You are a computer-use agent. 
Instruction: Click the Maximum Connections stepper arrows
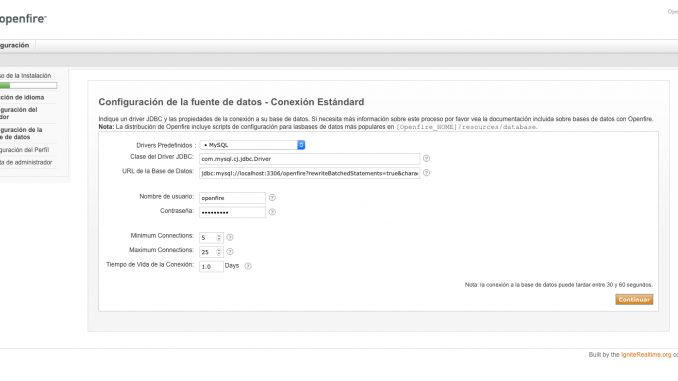coord(219,252)
